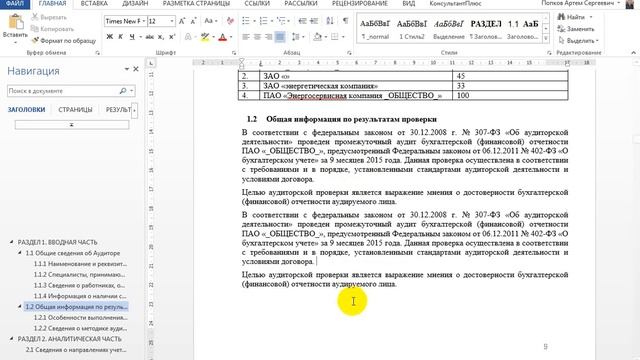Click the Sort icon
The width and height of the screenshot is (640, 360).
[x=330, y=21]
